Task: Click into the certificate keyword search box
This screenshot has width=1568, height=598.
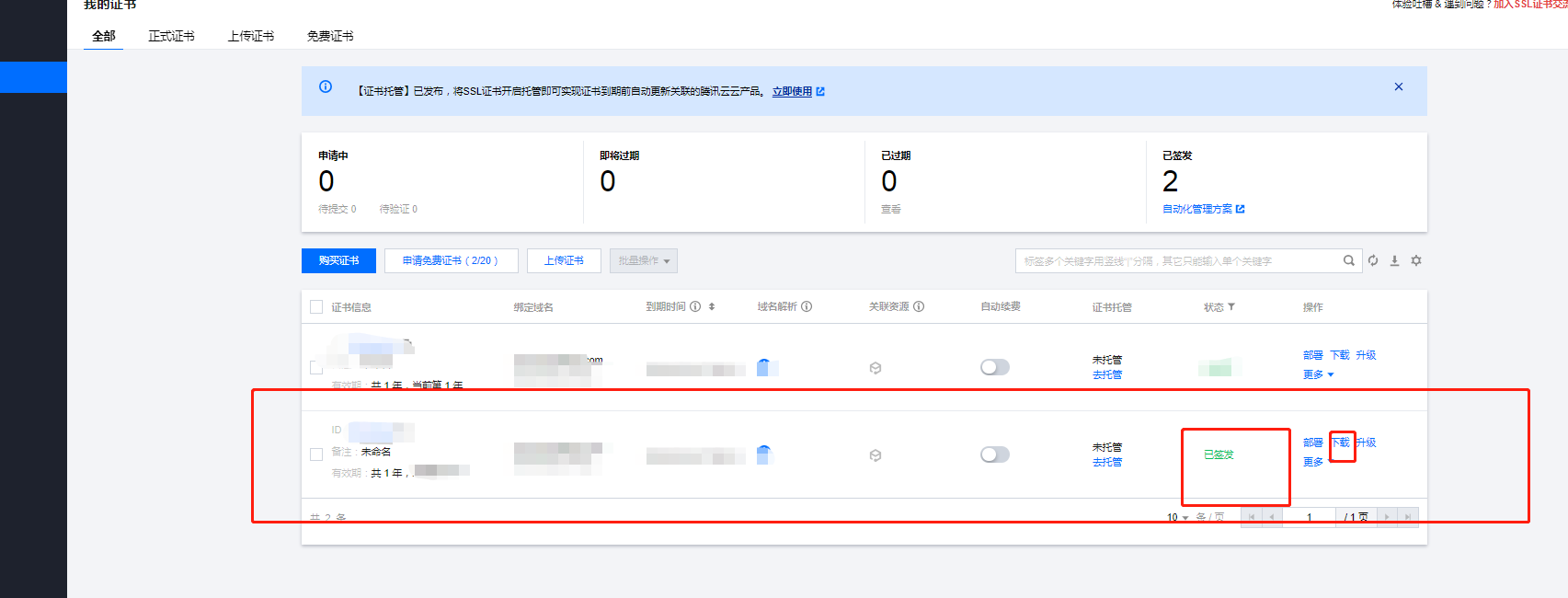Action: tap(1177, 261)
